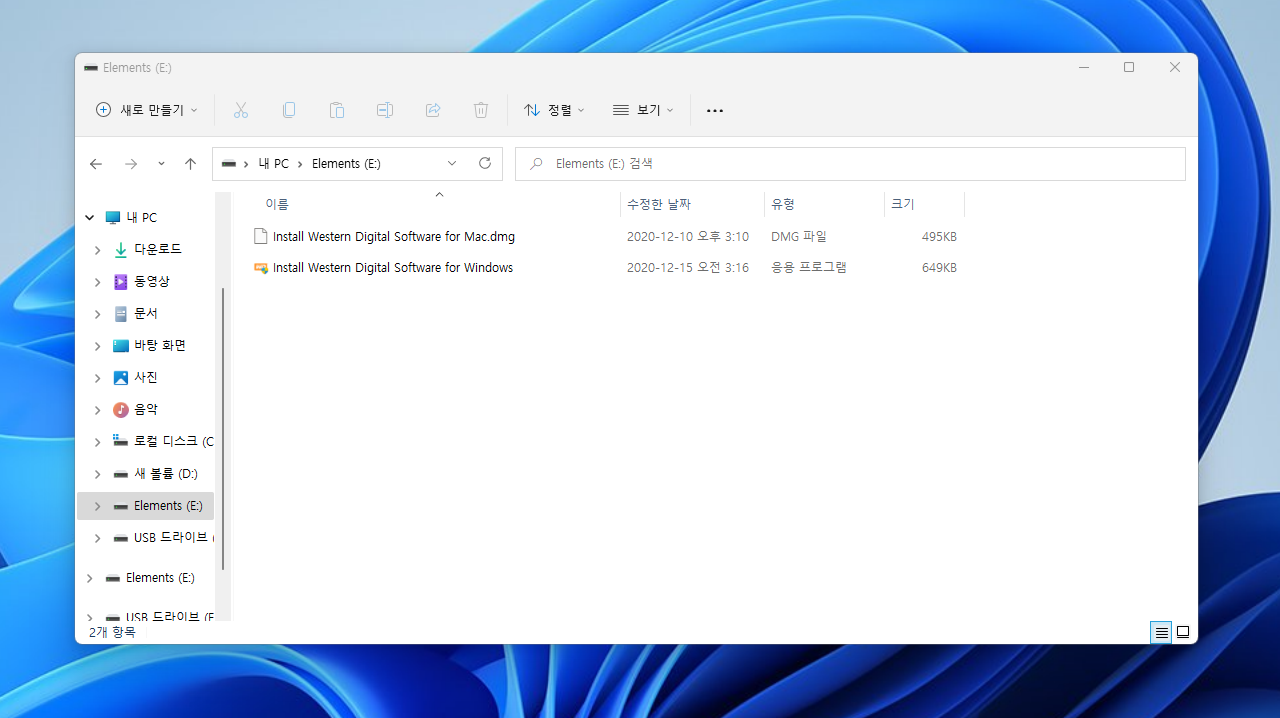Open the three-dot See more menu
Viewport: 1280px width, 718px height.
[x=715, y=110]
